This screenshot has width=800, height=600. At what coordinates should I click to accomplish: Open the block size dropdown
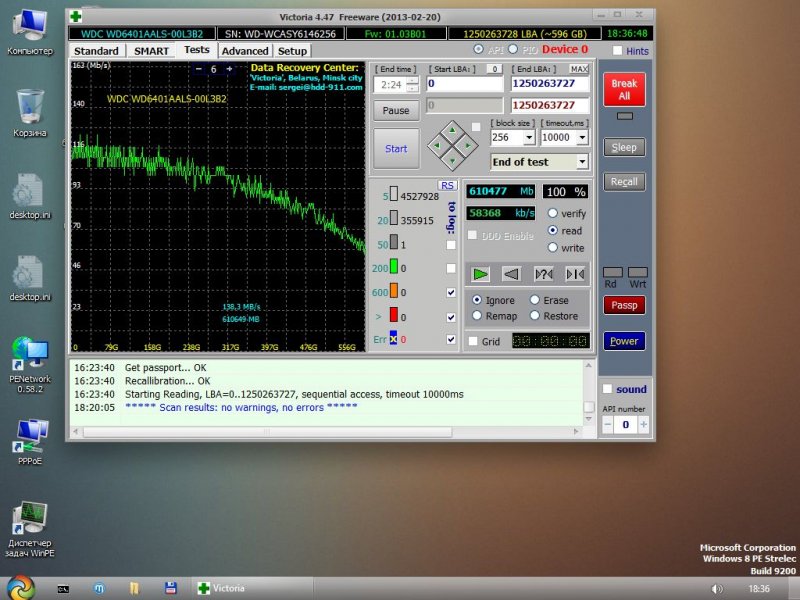[528, 137]
